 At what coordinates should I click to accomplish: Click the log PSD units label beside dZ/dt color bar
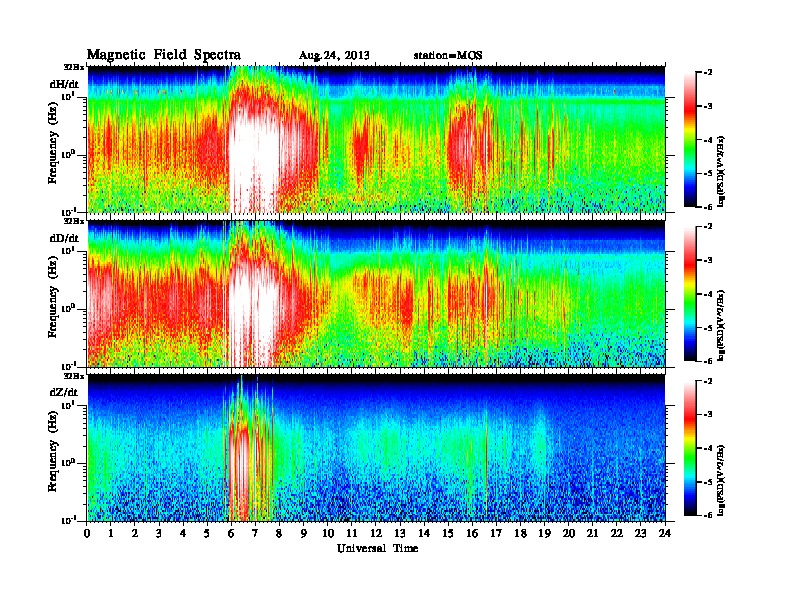point(722,480)
